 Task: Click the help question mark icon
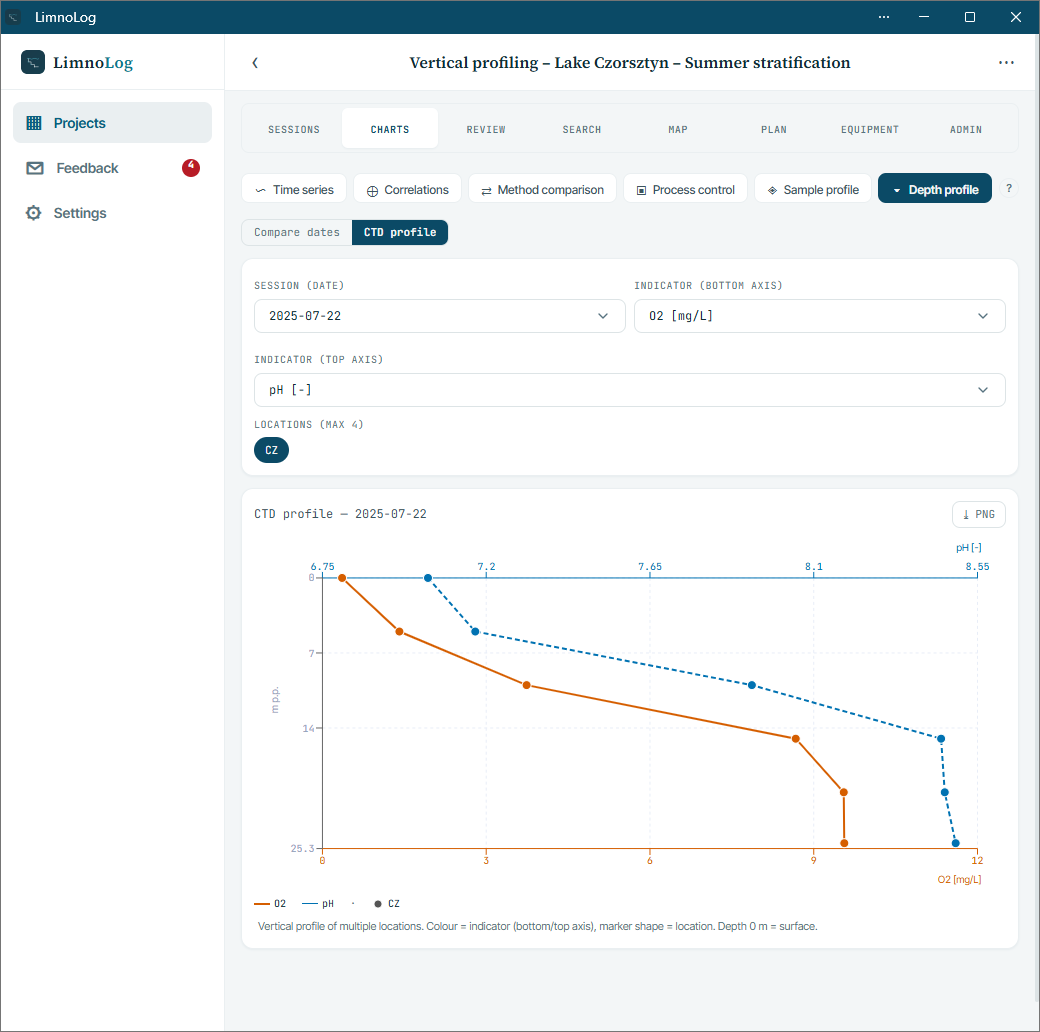tap(1008, 188)
